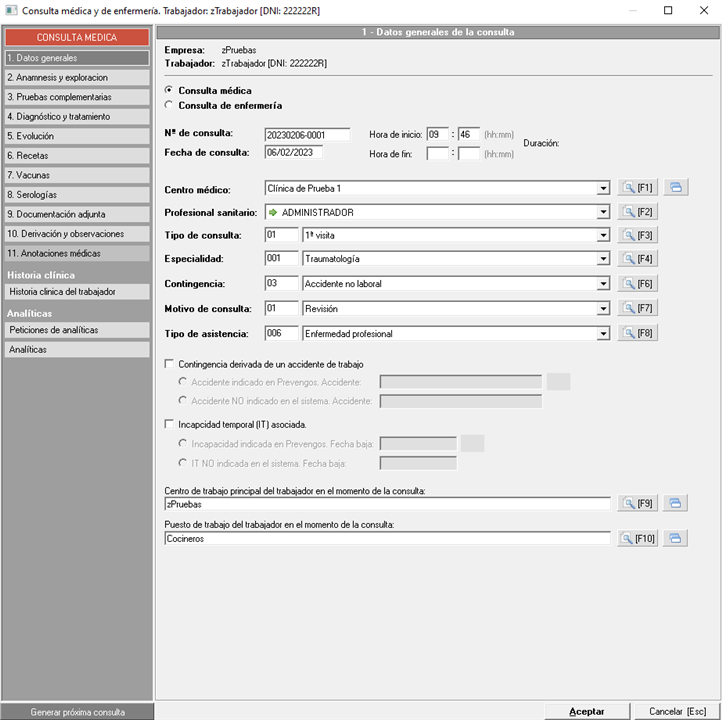Expand the Tipo de asistencia dropdown
722x720 pixels.
(602, 333)
